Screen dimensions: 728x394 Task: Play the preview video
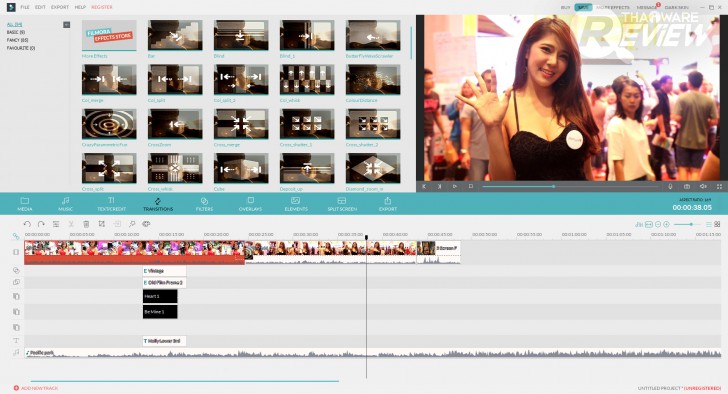point(455,187)
